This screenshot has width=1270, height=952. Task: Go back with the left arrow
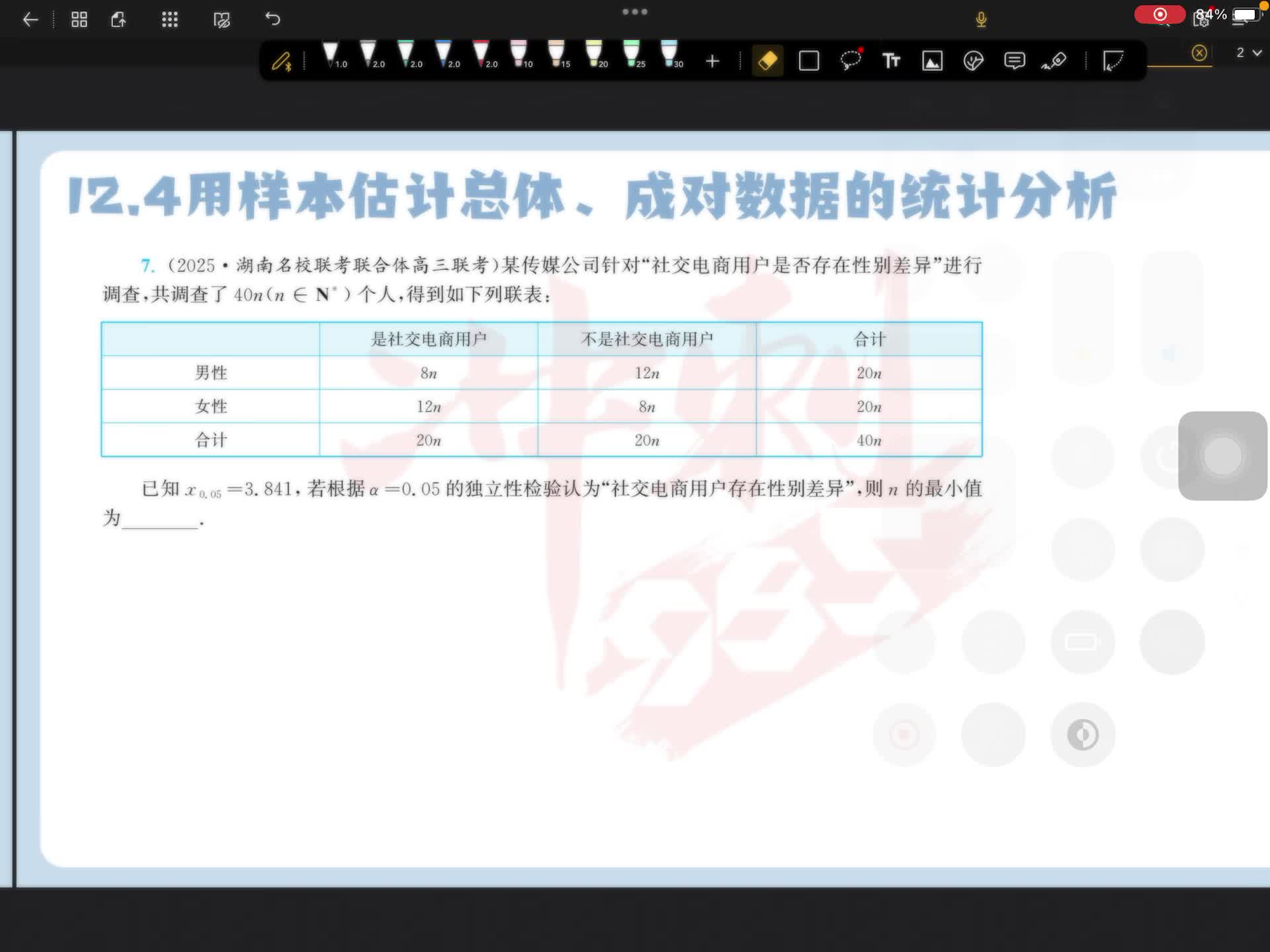click(x=30, y=20)
